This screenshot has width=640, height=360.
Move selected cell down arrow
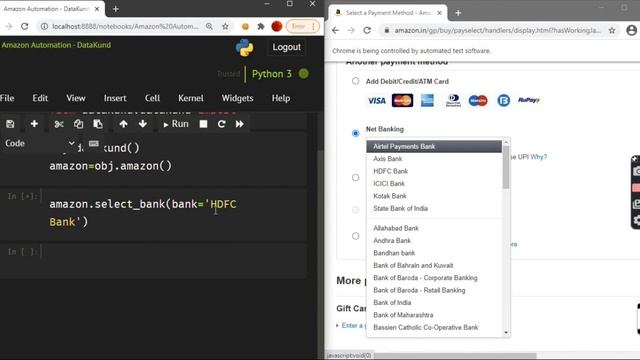(142, 124)
